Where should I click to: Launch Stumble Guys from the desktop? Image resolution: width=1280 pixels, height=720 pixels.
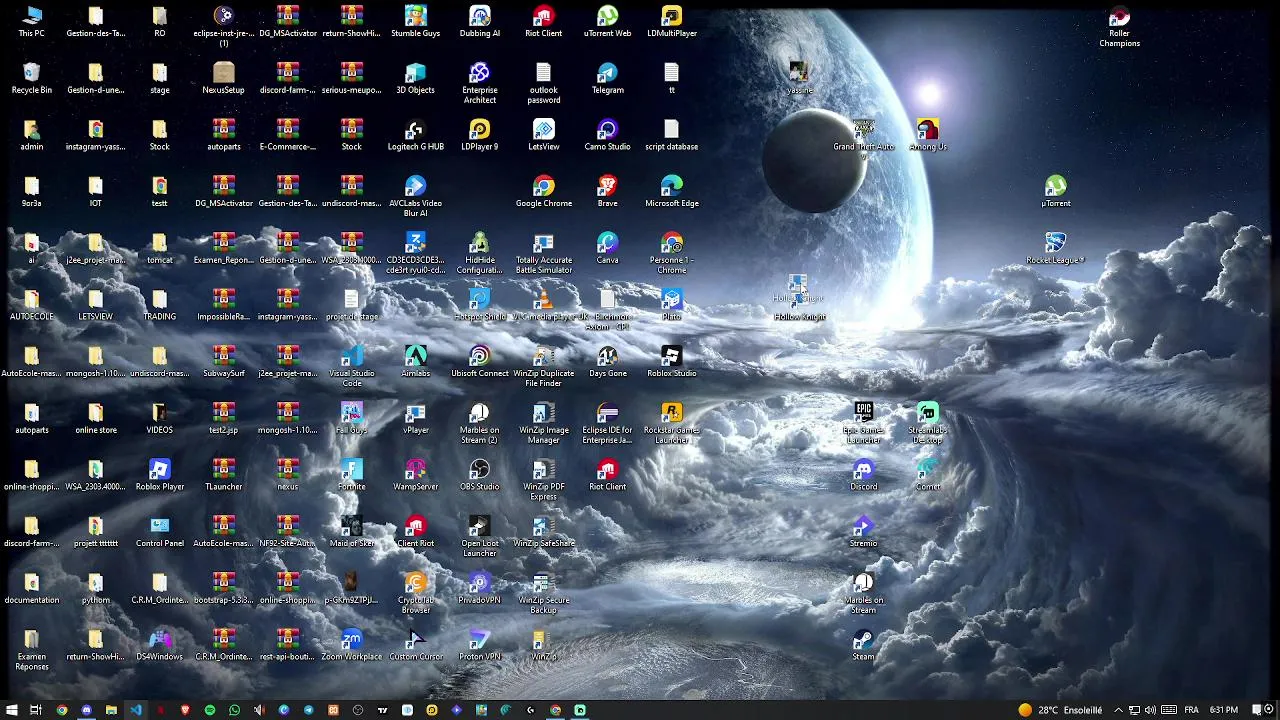pos(415,22)
